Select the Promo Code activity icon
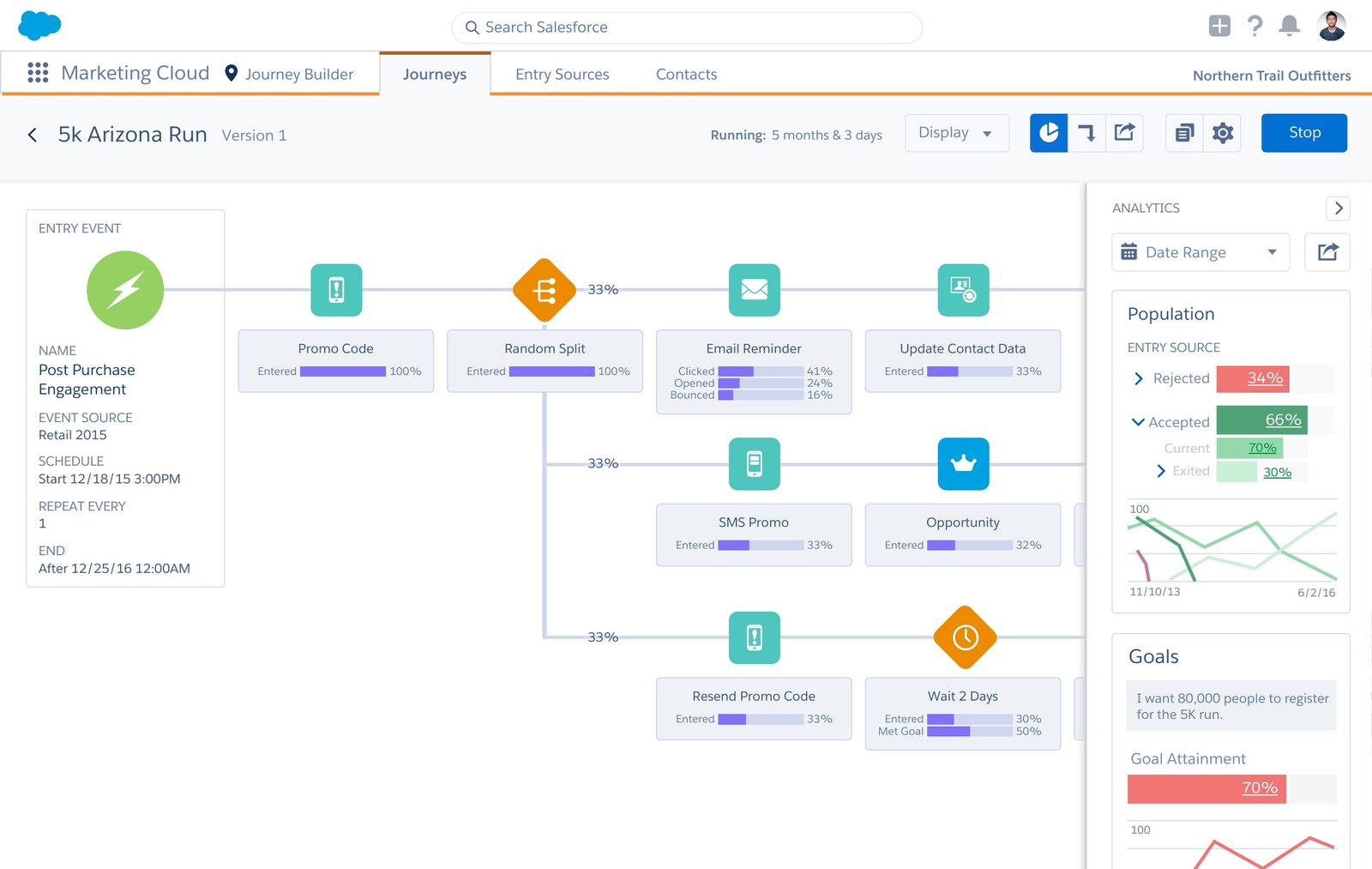 (x=336, y=290)
